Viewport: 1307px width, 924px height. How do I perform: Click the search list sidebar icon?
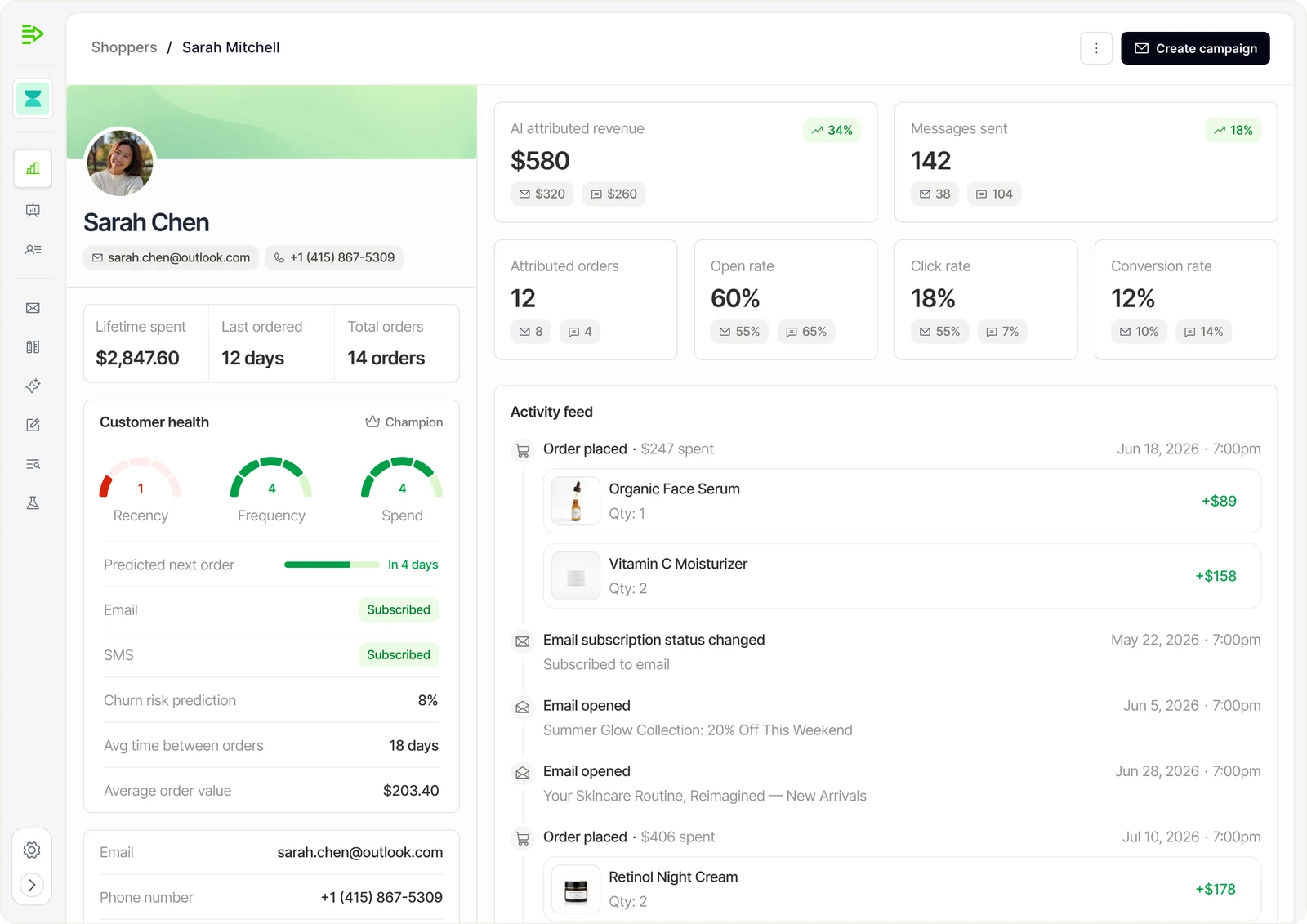pyautogui.click(x=33, y=464)
